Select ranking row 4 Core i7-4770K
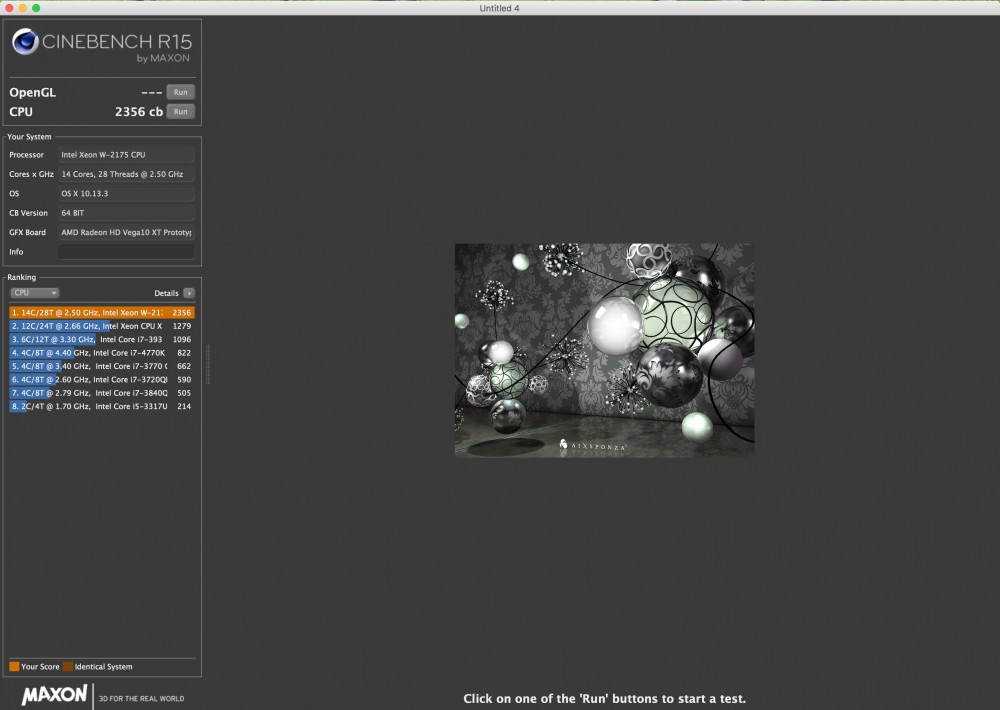 [x=102, y=353]
